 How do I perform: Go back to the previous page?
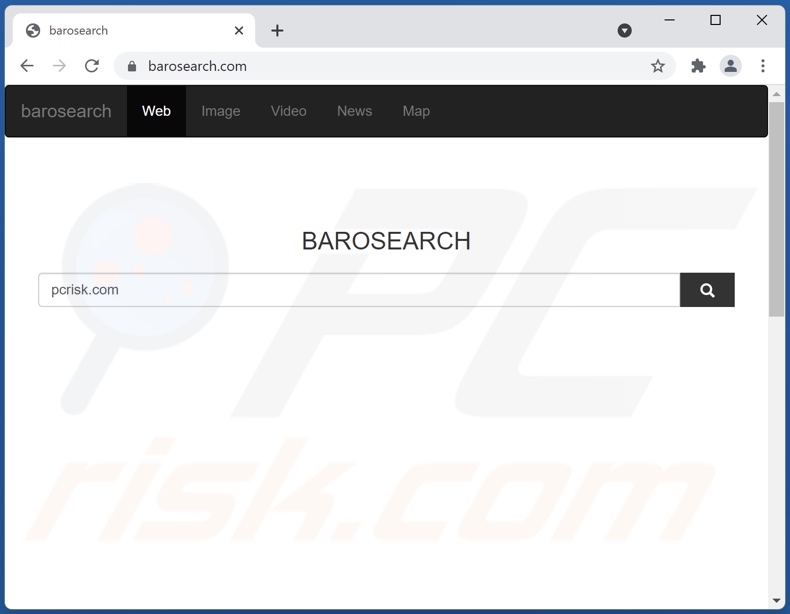[x=27, y=66]
